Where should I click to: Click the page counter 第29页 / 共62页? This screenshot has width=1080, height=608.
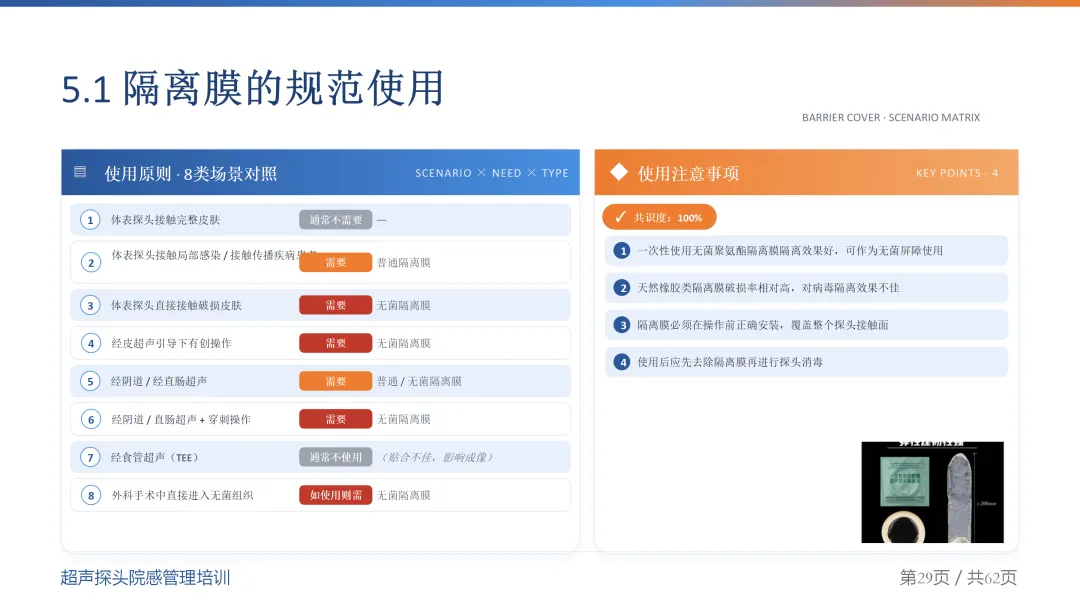tap(958, 577)
